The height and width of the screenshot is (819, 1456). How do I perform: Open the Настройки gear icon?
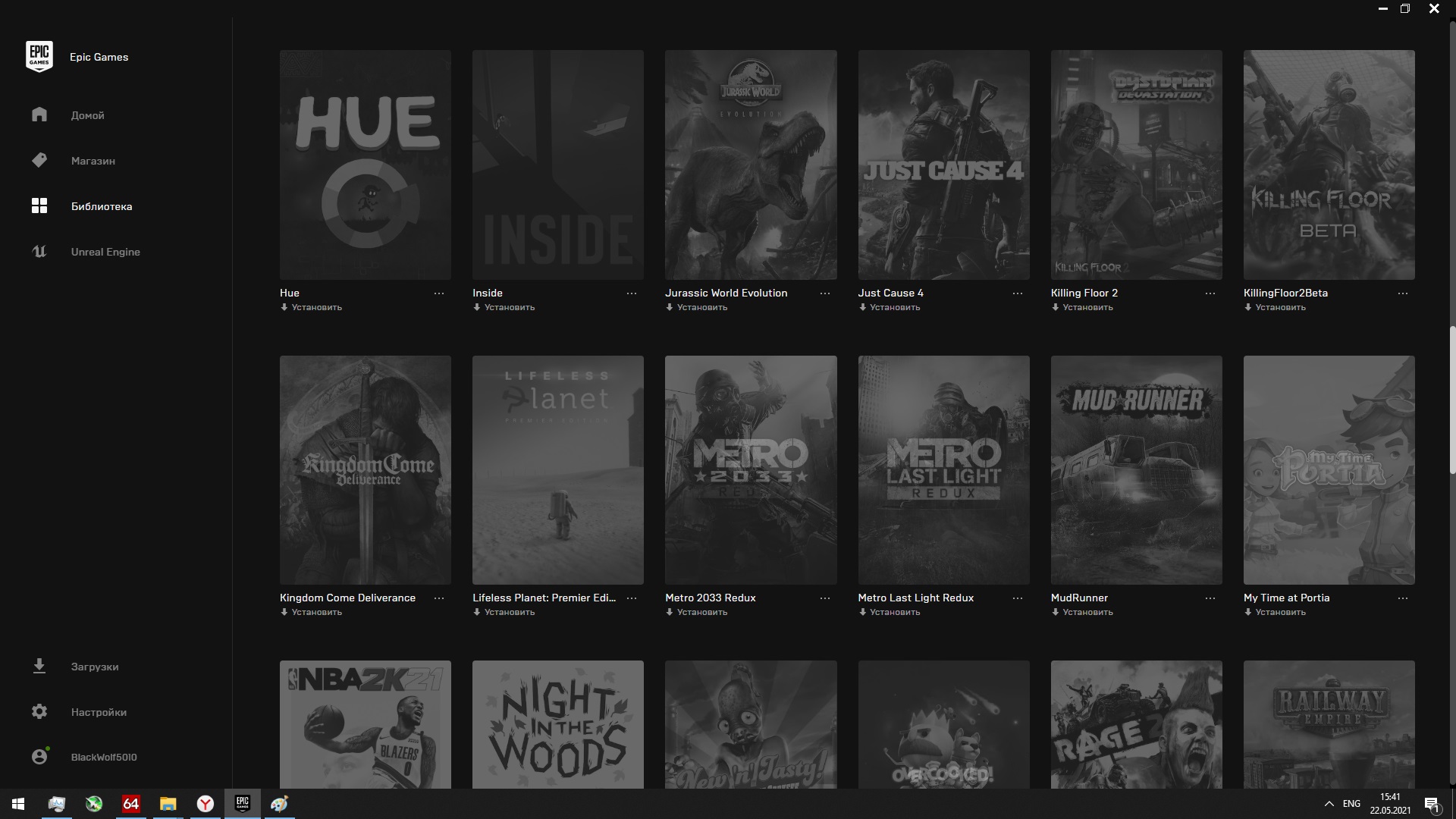(39, 711)
